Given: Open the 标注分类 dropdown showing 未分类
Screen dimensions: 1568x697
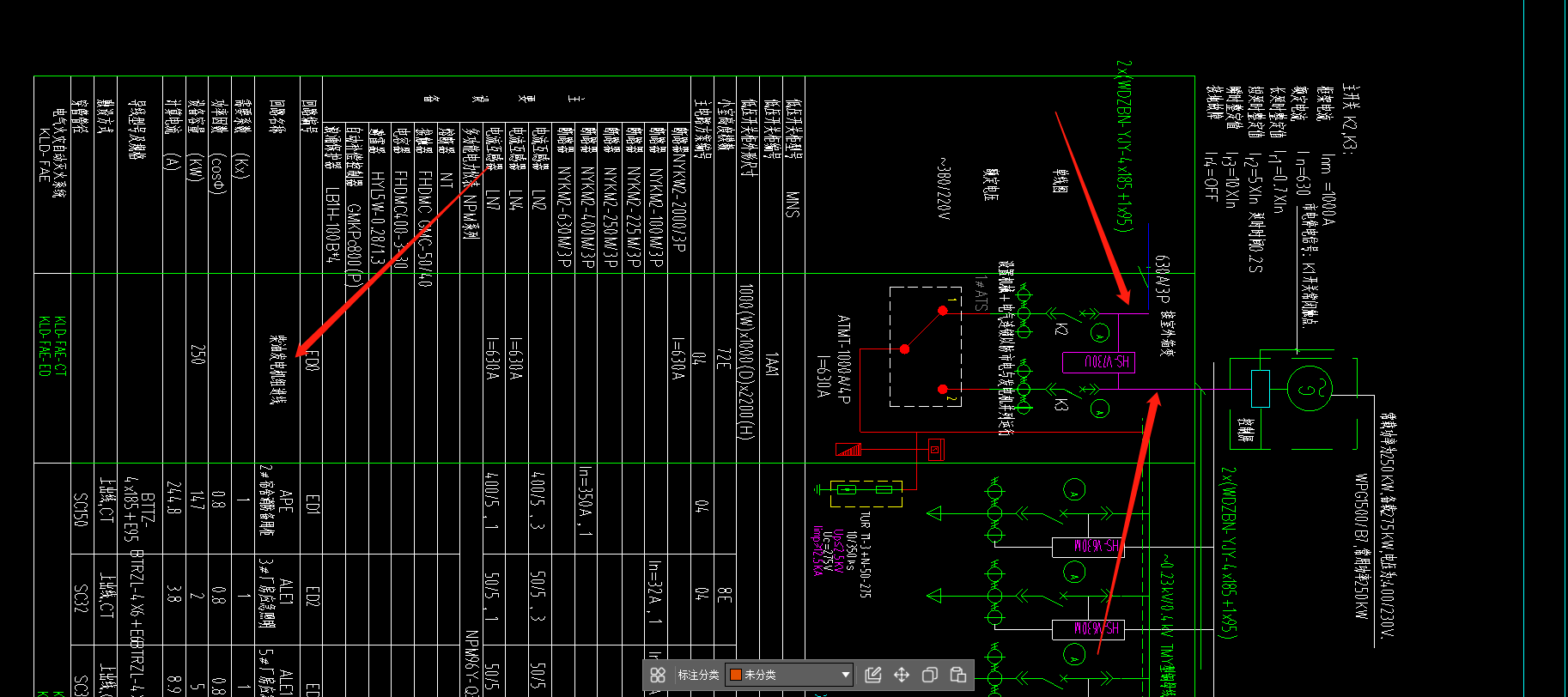Looking at the screenshot, I should (790, 675).
